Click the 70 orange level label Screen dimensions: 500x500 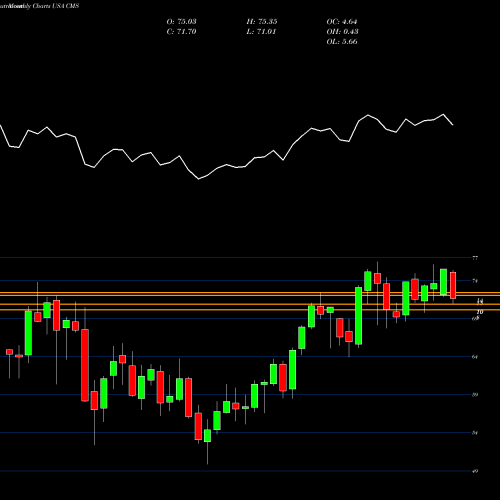click(x=480, y=312)
